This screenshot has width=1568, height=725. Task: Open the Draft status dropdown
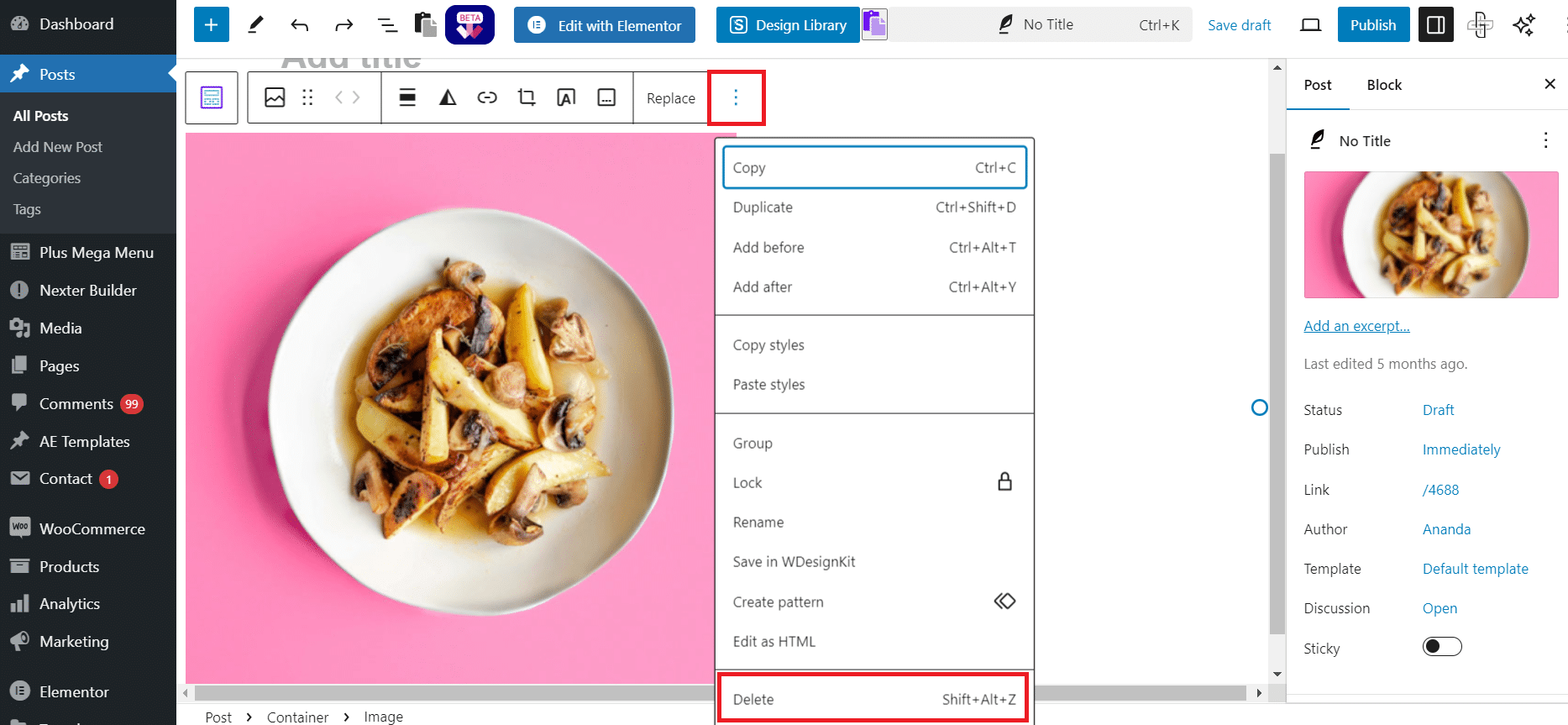click(x=1438, y=410)
